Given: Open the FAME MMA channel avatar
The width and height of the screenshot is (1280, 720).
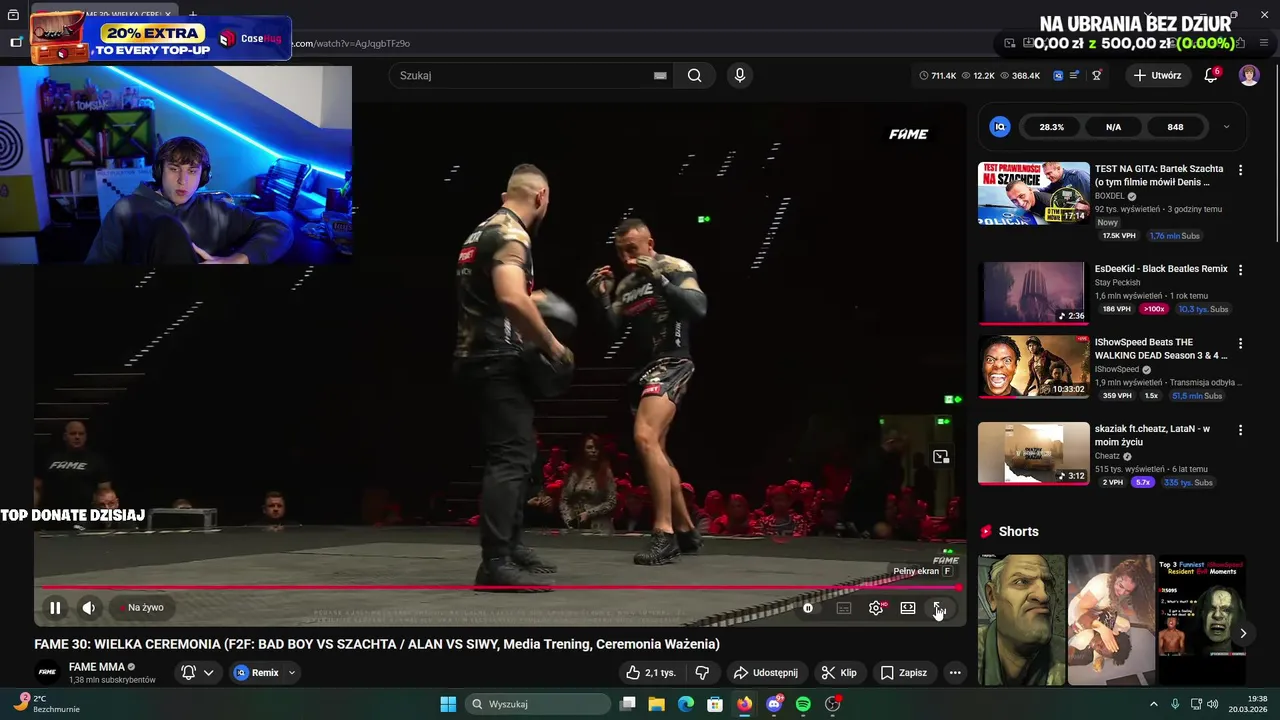Looking at the screenshot, I should coord(47,672).
